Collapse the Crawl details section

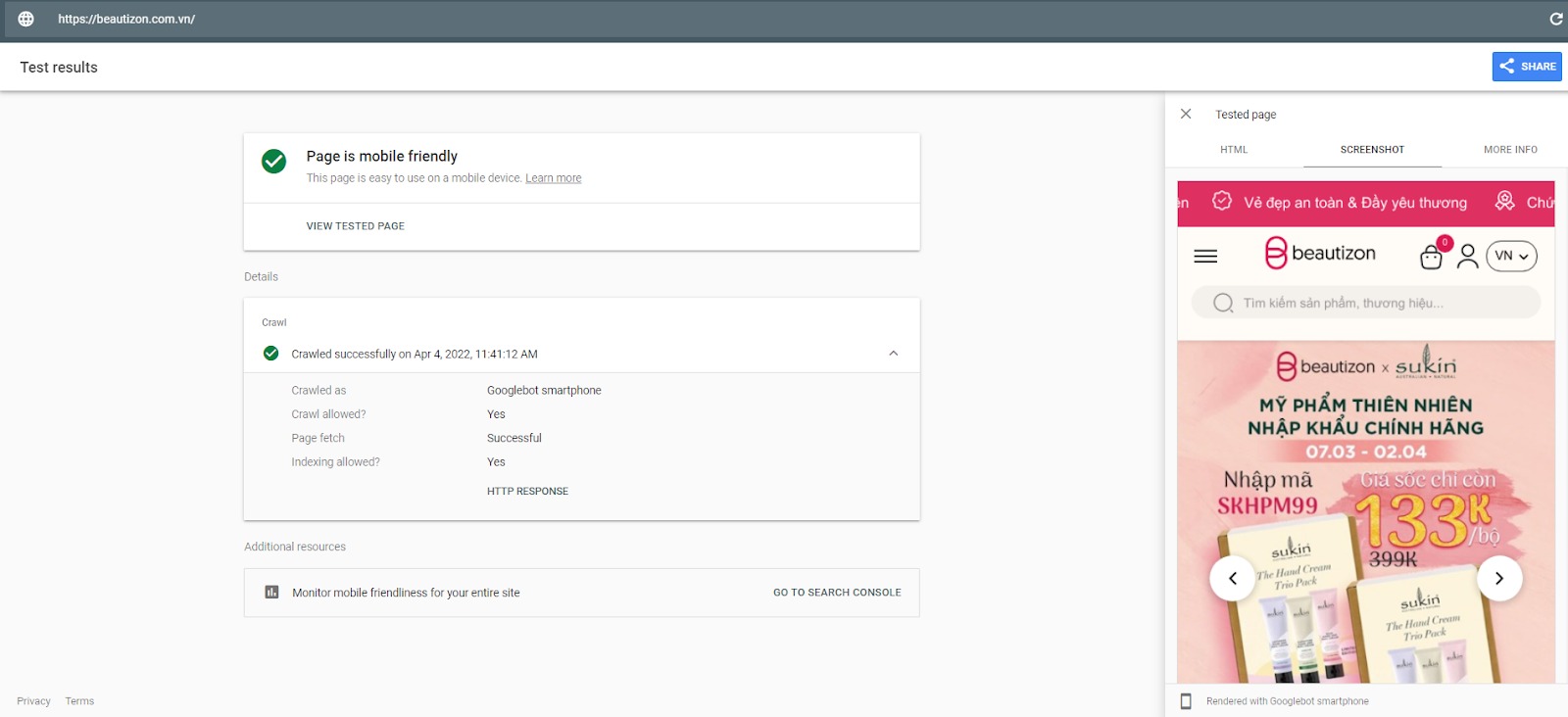tap(893, 354)
